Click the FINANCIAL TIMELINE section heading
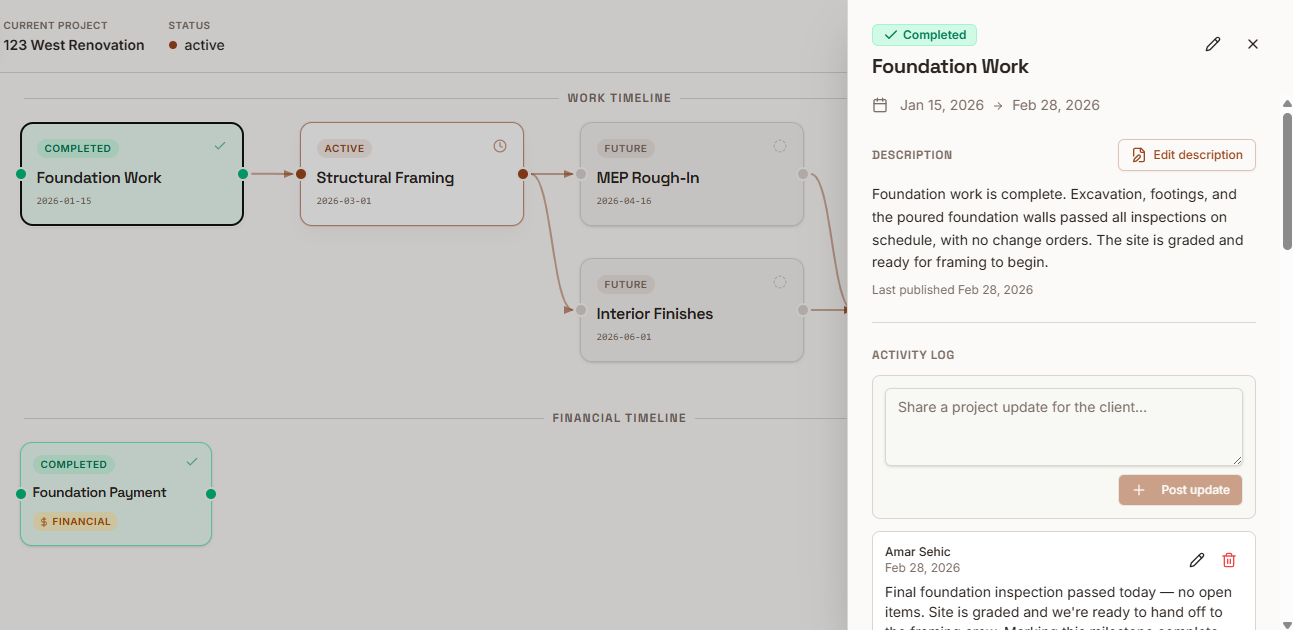The width and height of the screenshot is (1293, 630). pos(619,418)
